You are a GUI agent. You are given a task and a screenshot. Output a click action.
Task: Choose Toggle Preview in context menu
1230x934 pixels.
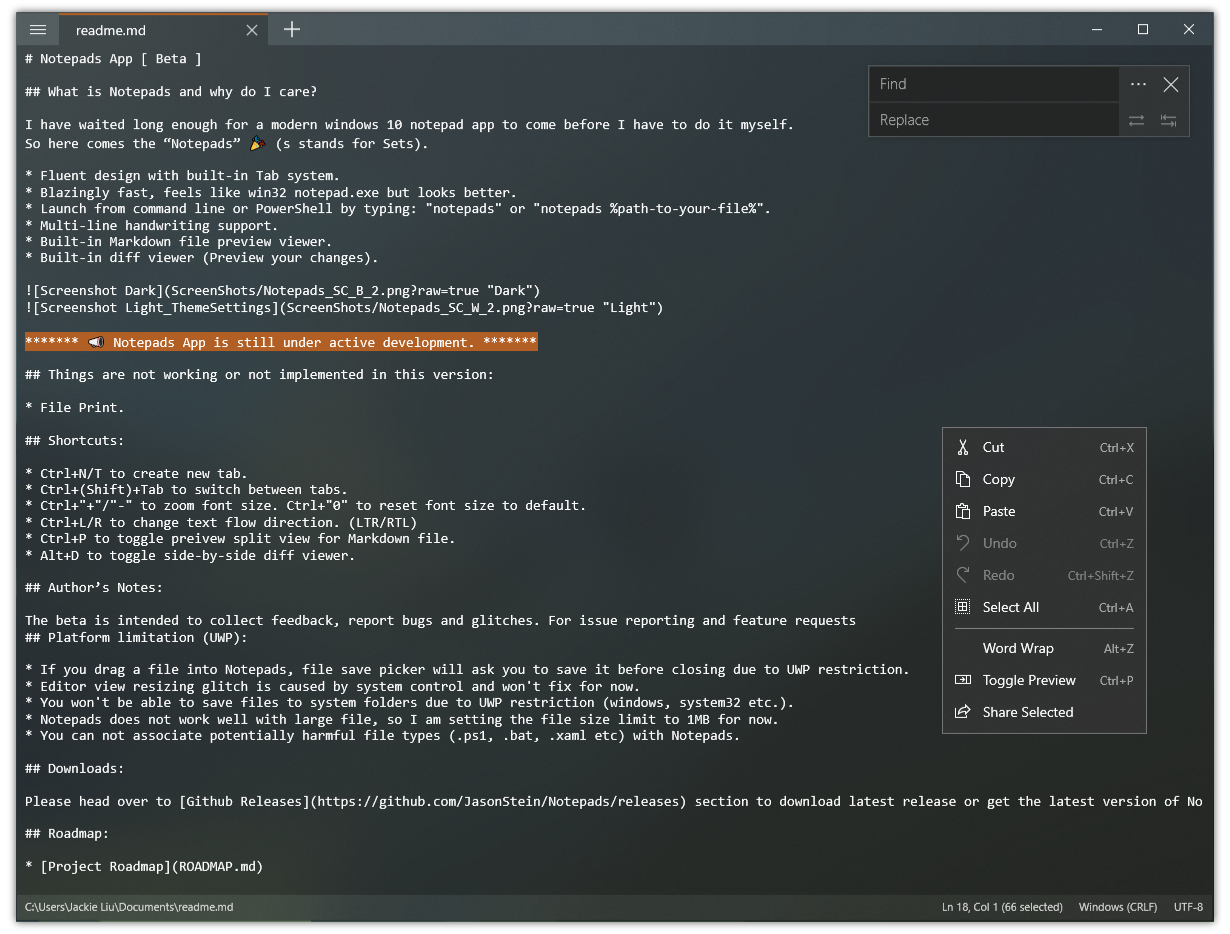tap(1044, 680)
